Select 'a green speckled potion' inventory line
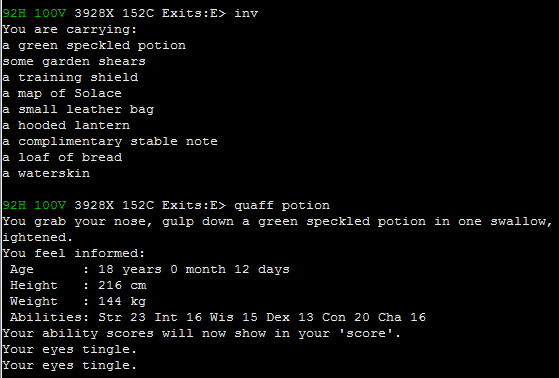Screen dimensions: 559x378 coord(94,46)
